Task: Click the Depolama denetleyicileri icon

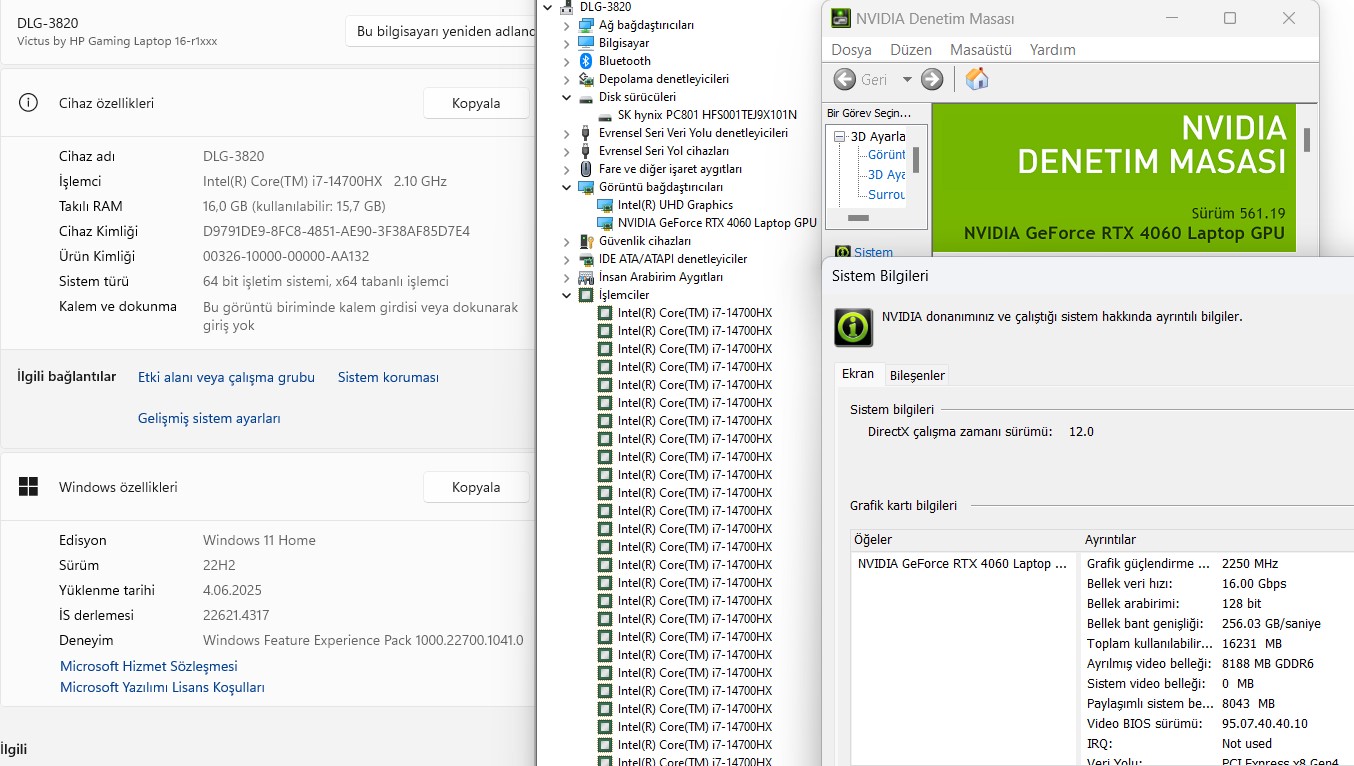Action: [x=587, y=79]
